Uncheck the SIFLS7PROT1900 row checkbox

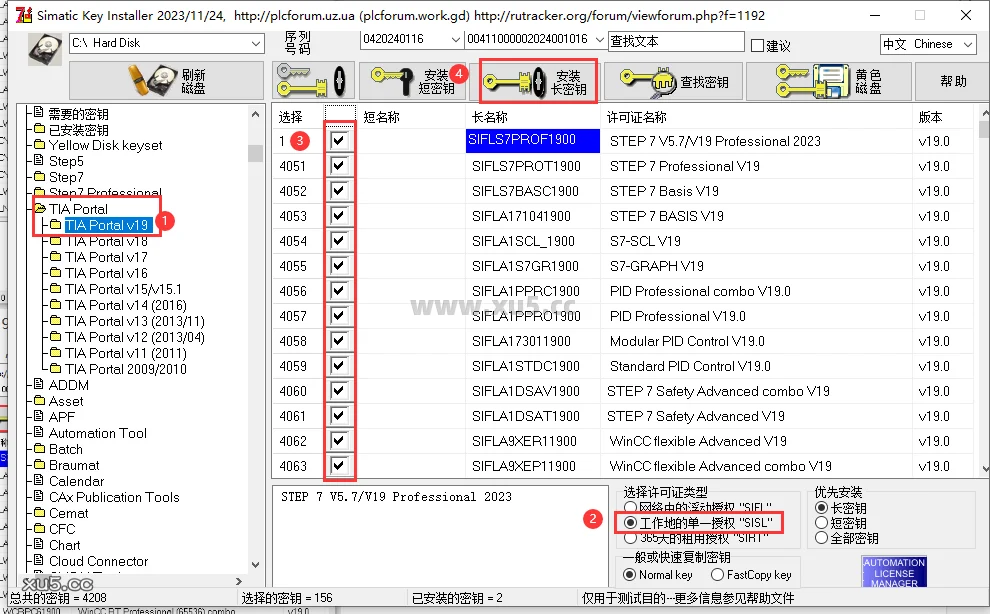pos(339,166)
